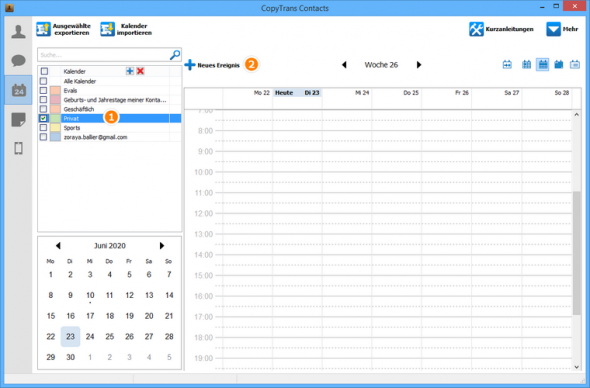
Task: Toggle the Kalender header checkbox
Action: click(44, 71)
